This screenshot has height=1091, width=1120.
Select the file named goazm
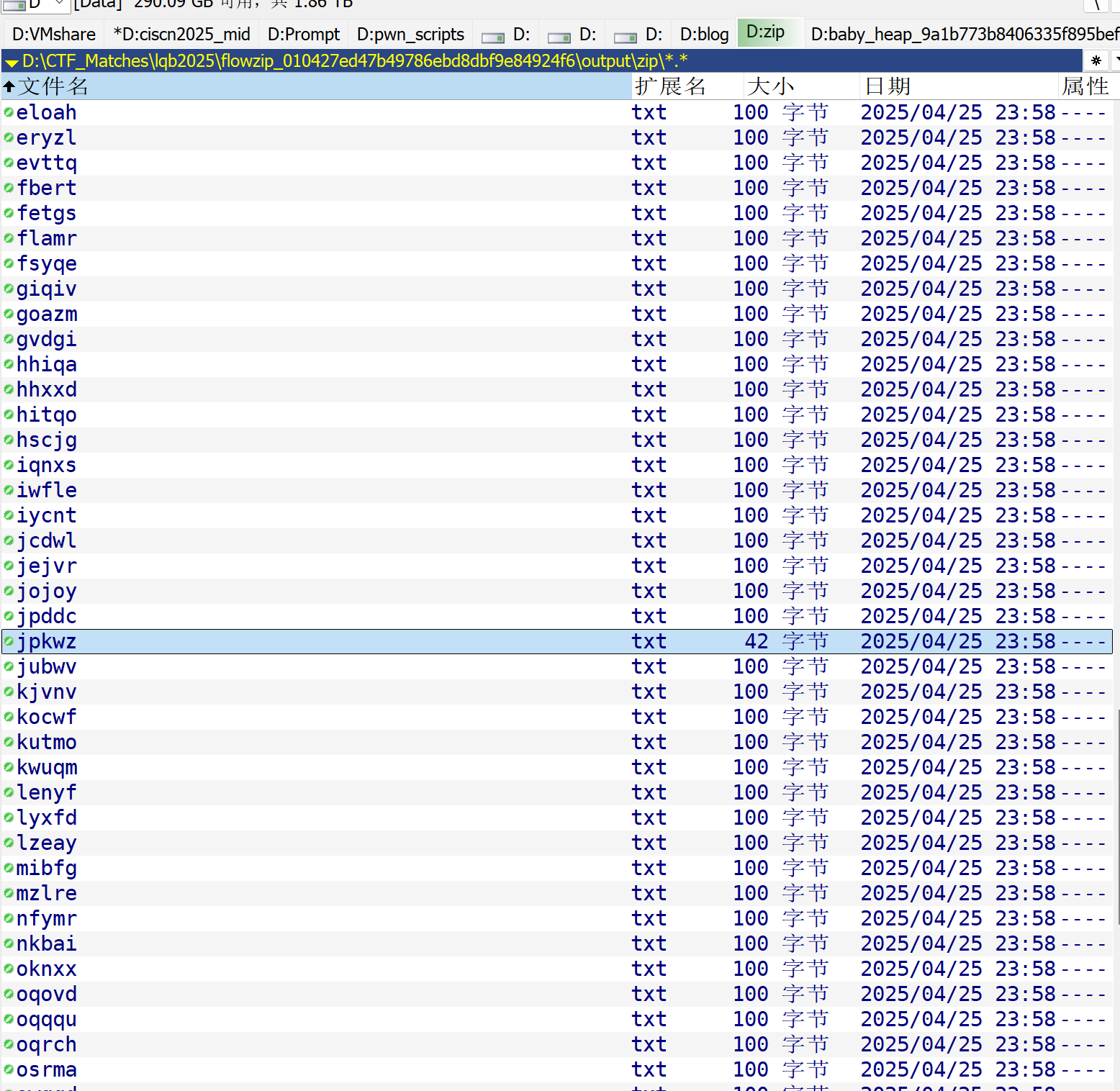(47, 314)
